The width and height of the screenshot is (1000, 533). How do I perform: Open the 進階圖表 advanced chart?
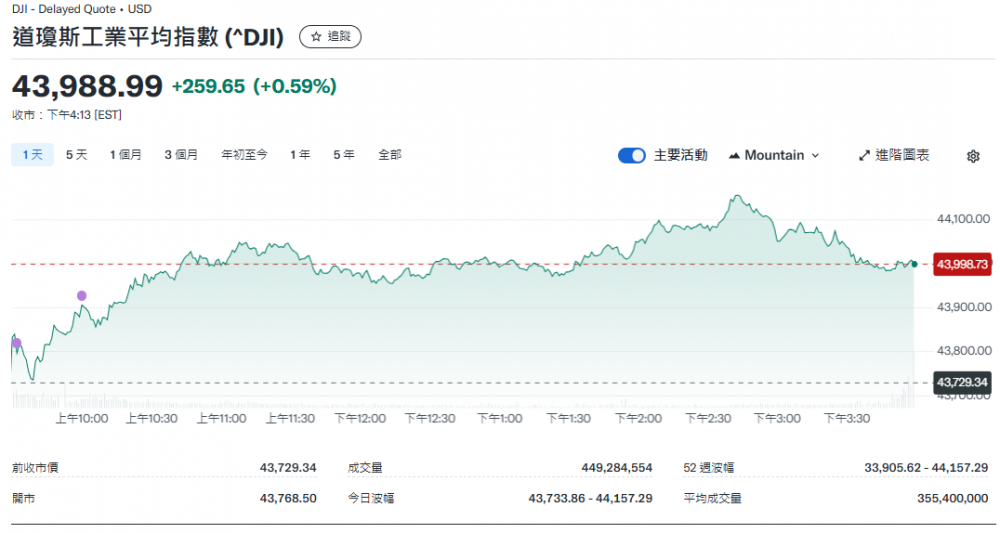tap(894, 155)
